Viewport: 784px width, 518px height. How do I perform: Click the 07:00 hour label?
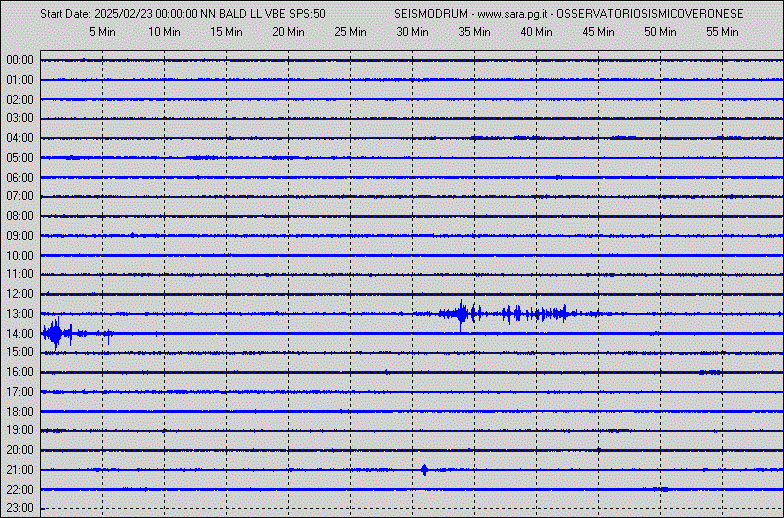20,196
